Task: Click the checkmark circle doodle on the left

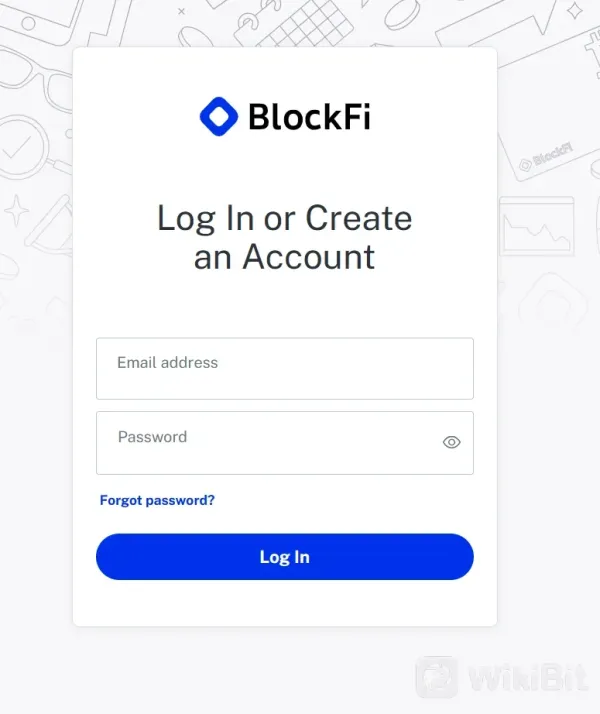Action: click(x=19, y=148)
